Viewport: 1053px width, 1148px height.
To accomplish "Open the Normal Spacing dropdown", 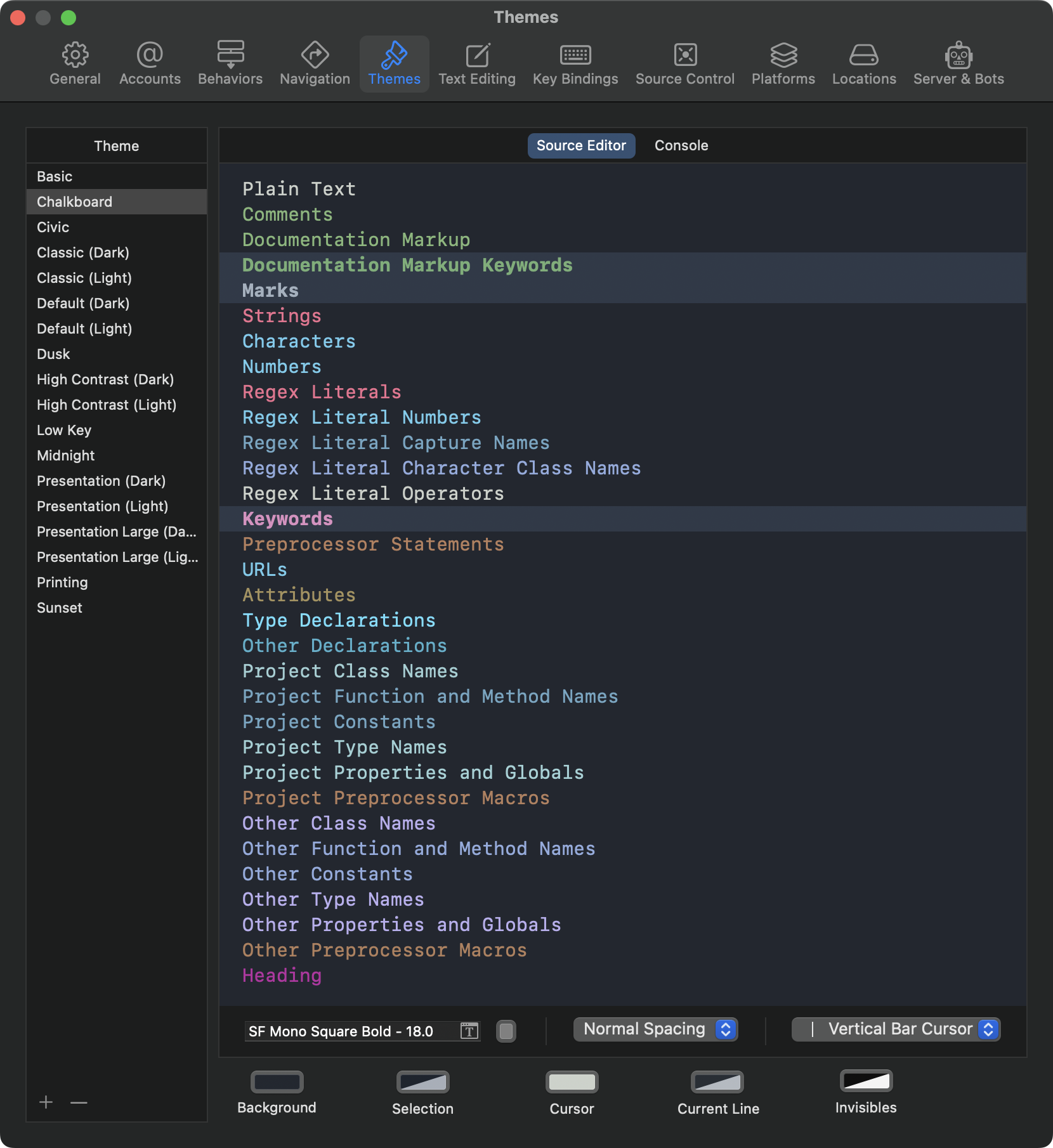I will 655,1029.
